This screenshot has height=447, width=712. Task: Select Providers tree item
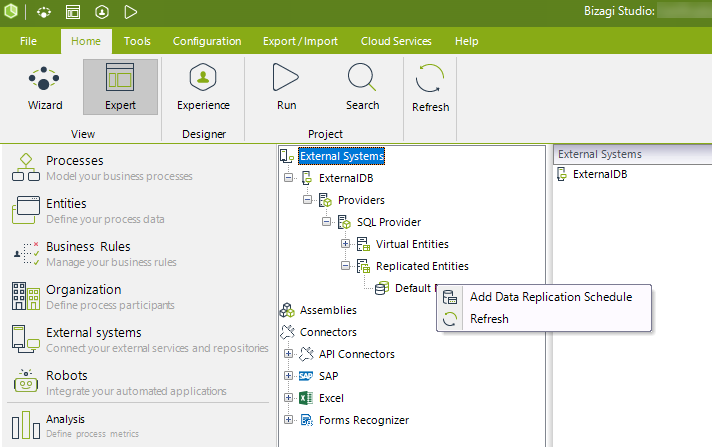click(361, 200)
